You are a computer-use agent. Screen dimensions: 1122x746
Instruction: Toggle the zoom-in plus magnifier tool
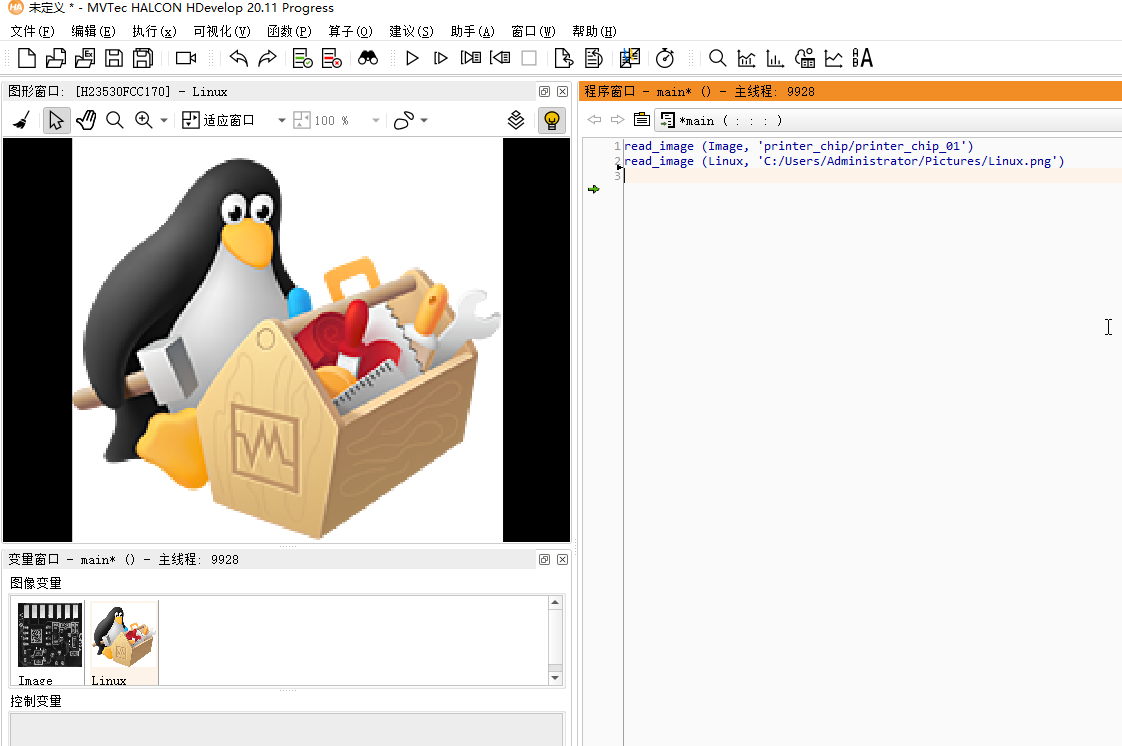(x=144, y=120)
